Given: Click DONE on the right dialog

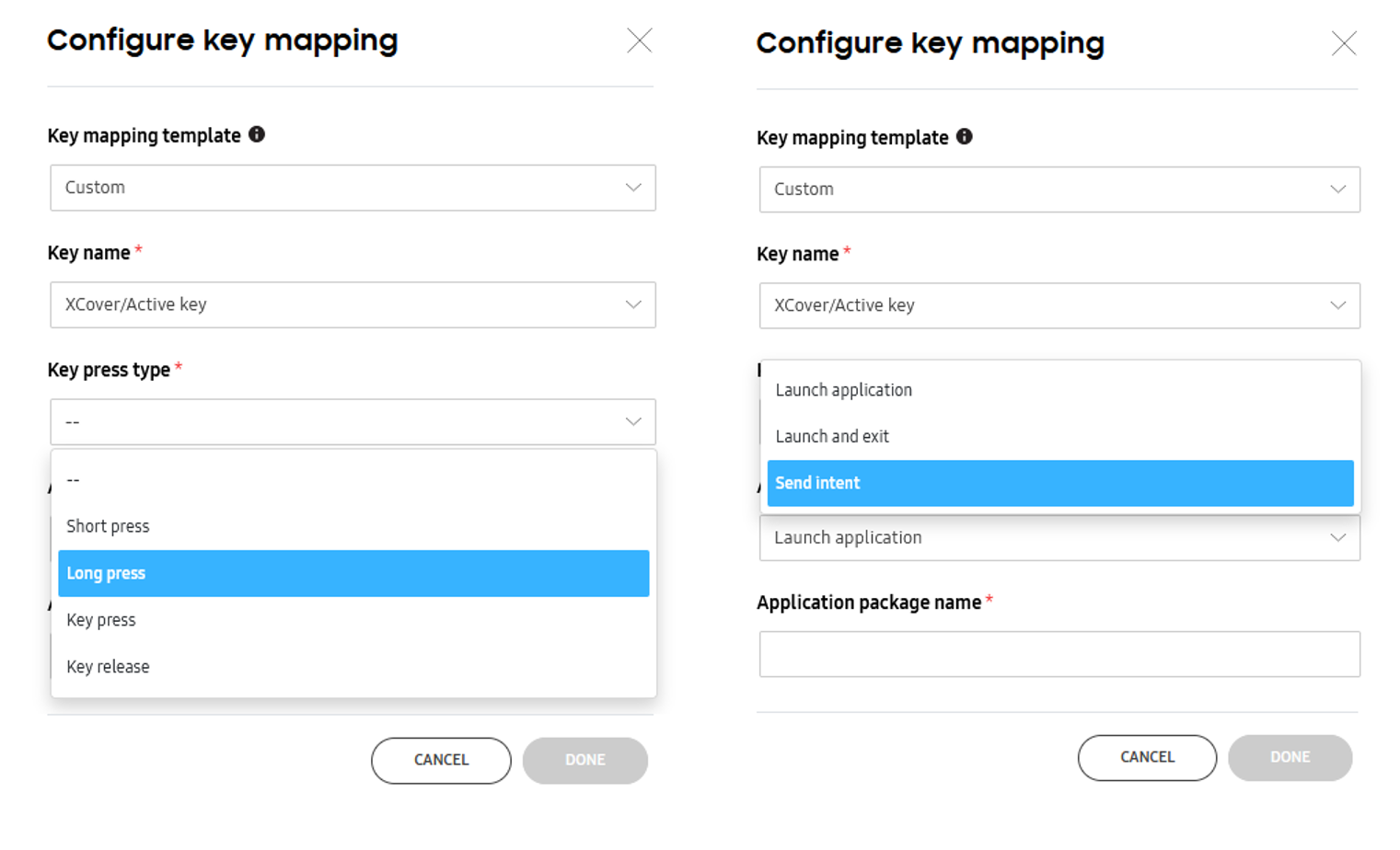Looking at the screenshot, I should tap(1290, 757).
